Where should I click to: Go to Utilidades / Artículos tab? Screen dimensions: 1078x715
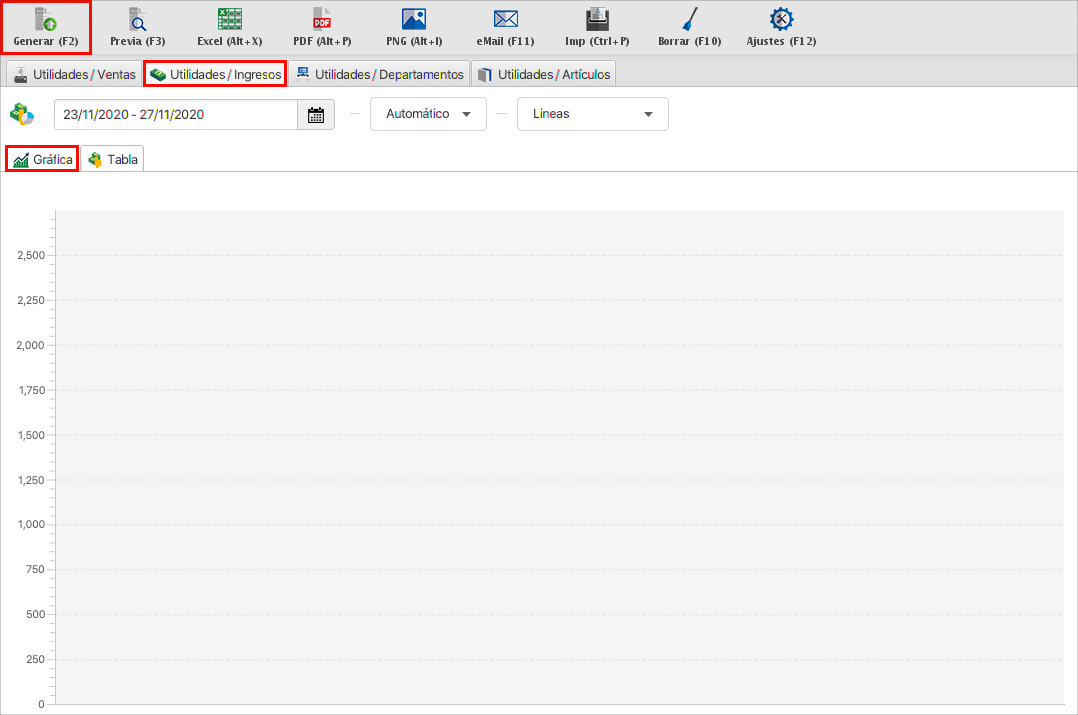[x=543, y=74]
